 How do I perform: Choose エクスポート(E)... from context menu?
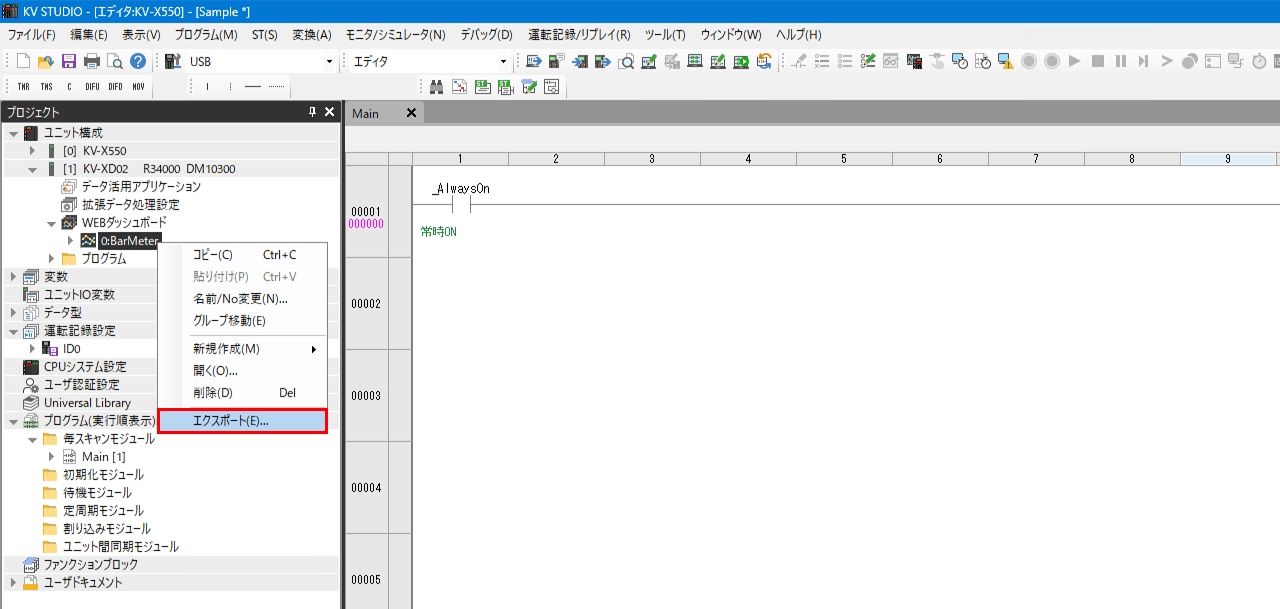[x=243, y=421]
